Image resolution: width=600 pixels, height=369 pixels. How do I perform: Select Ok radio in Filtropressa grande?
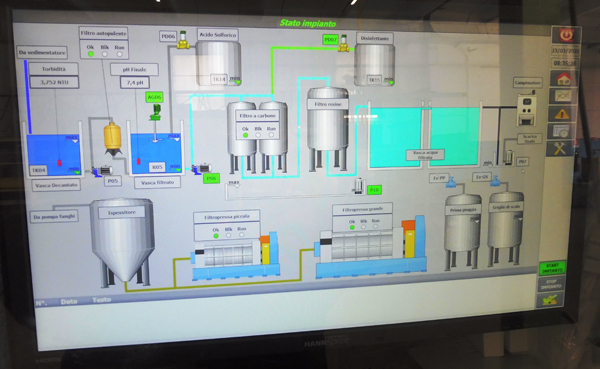tap(352, 227)
